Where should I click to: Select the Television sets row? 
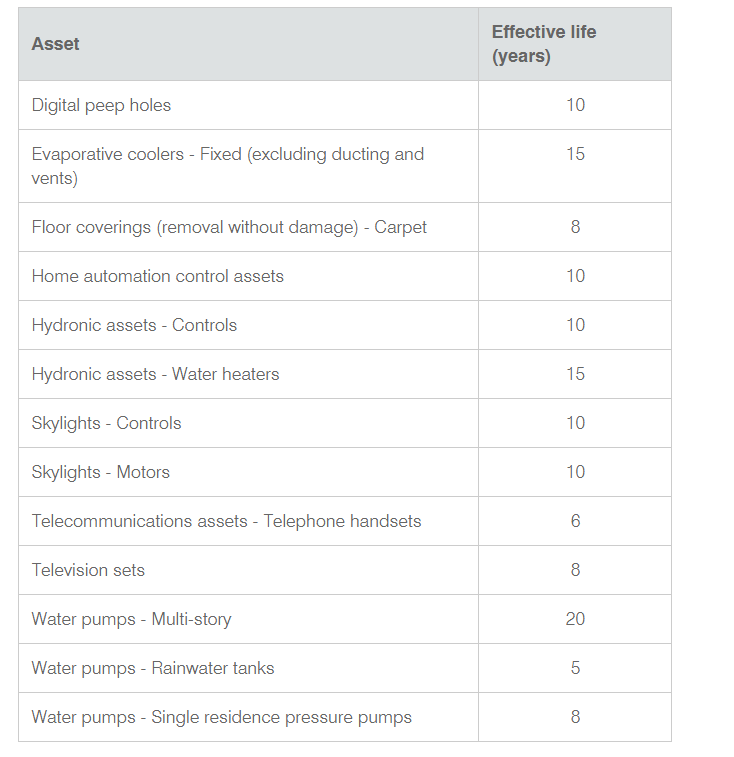tap(345, 570)
